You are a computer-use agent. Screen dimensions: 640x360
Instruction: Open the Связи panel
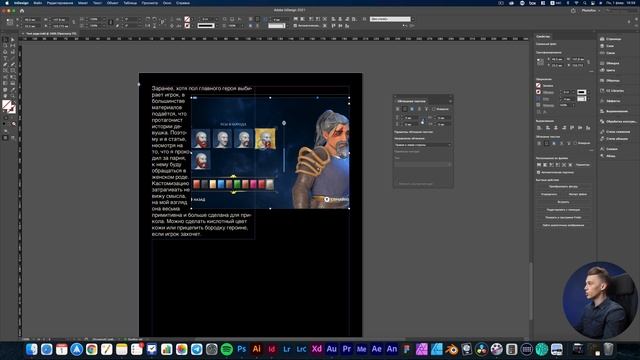(608, 53)
